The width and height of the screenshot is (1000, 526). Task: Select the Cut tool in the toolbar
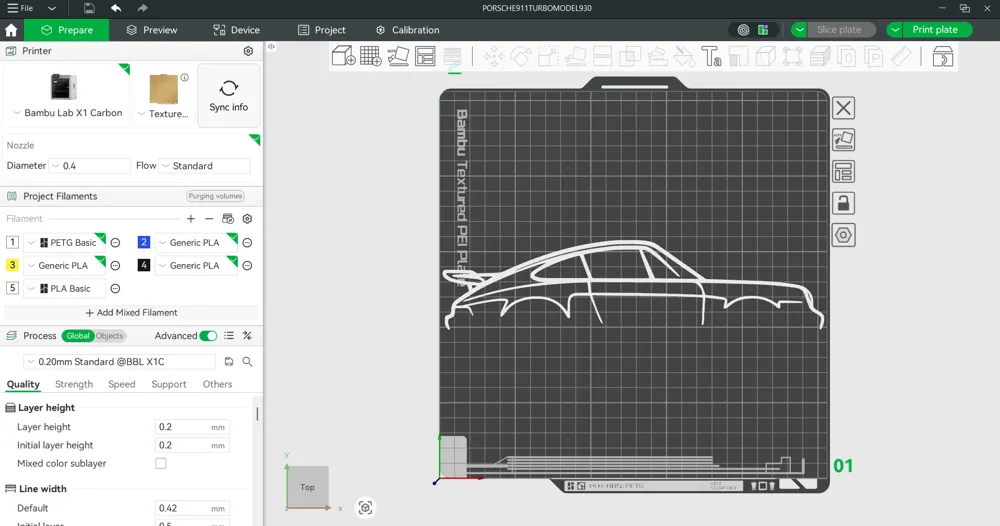pyautogui.click(x=603, y=56)
